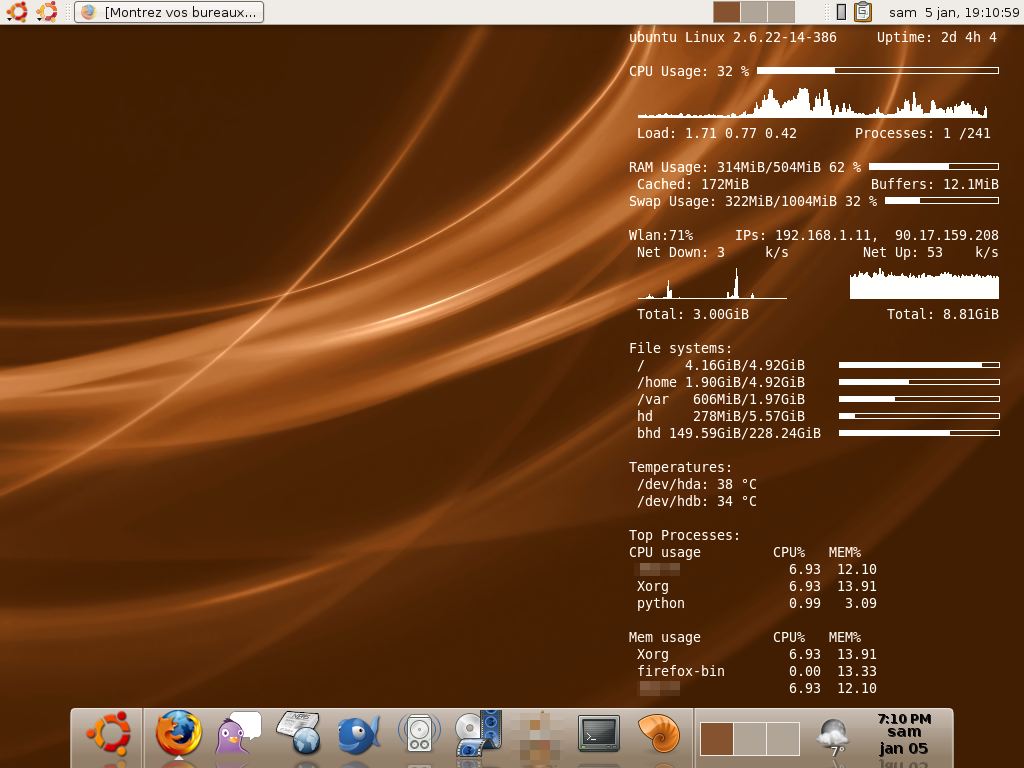
Task: Click the pixelated icon in the dock
Action: coord(538,734)
